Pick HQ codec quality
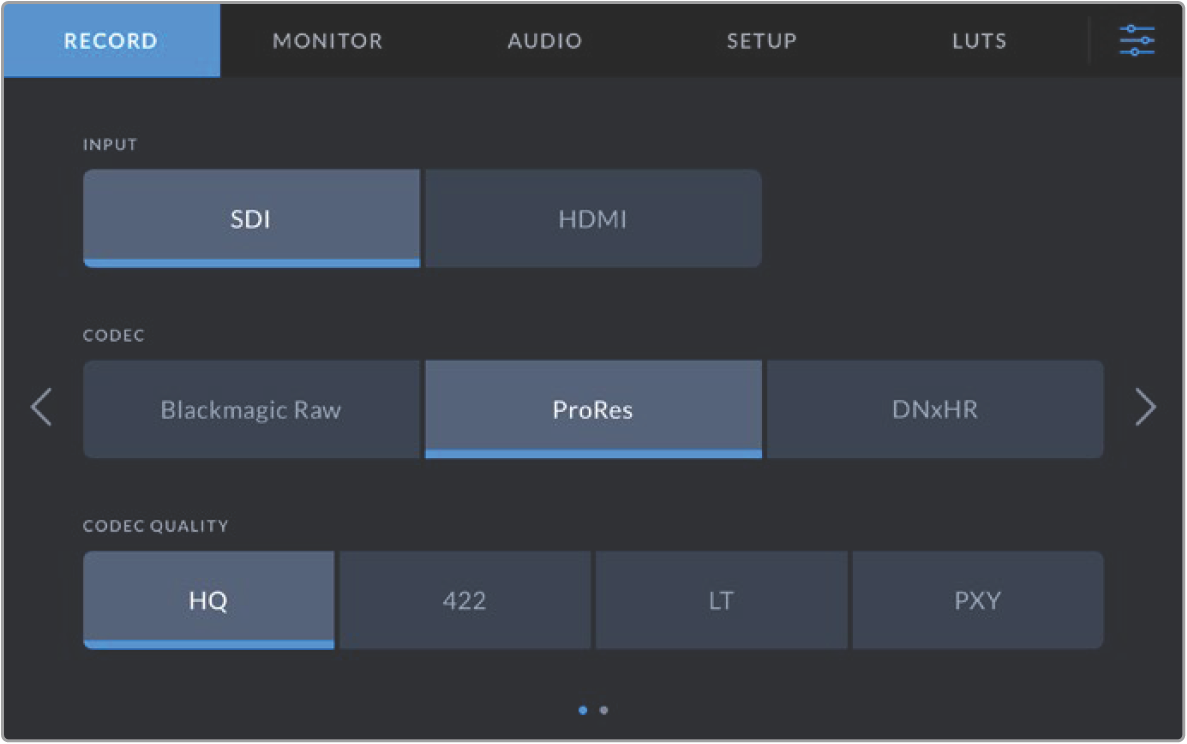 point(208,601)
